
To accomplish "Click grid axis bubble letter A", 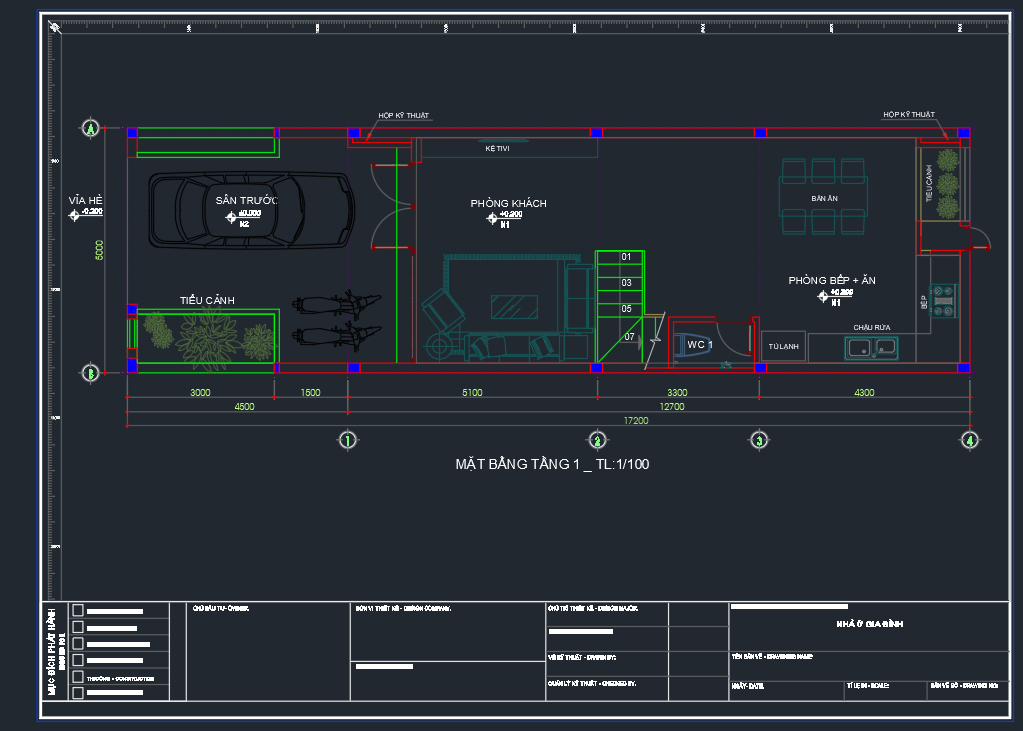I will (x=90, y=129).
